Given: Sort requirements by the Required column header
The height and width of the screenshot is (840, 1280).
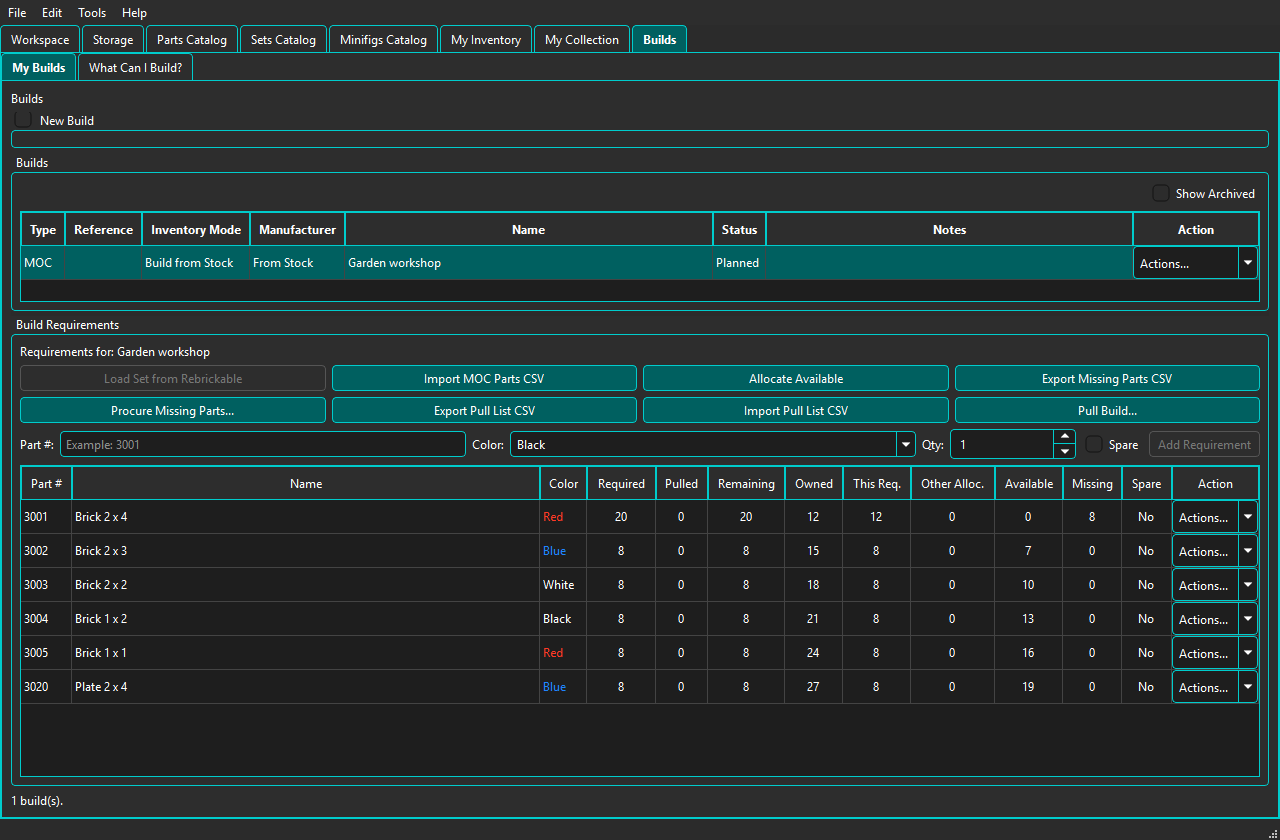Looking at the screenshot, I should click(621, 484).
